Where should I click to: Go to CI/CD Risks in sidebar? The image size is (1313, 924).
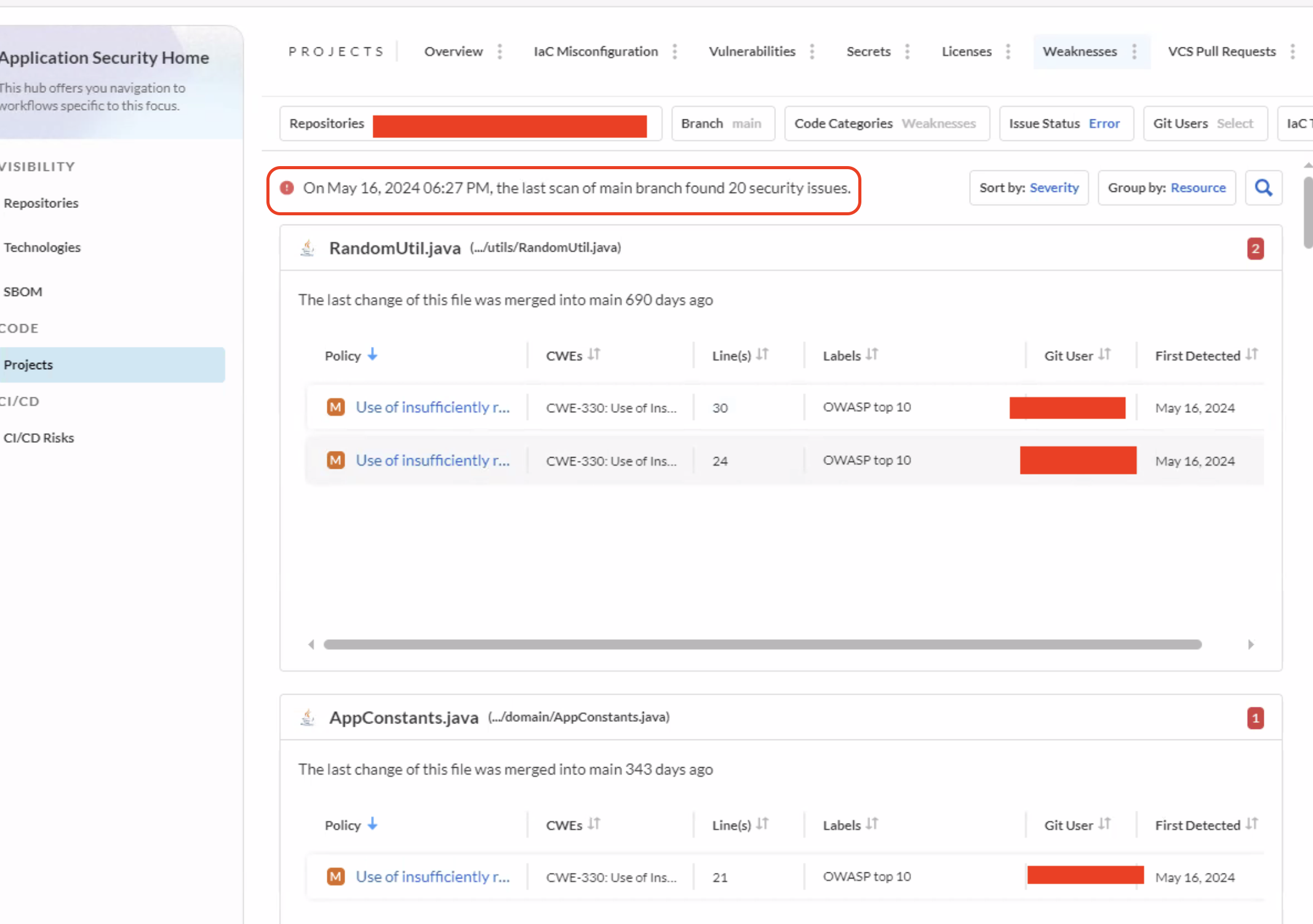[x=39, y=438]
